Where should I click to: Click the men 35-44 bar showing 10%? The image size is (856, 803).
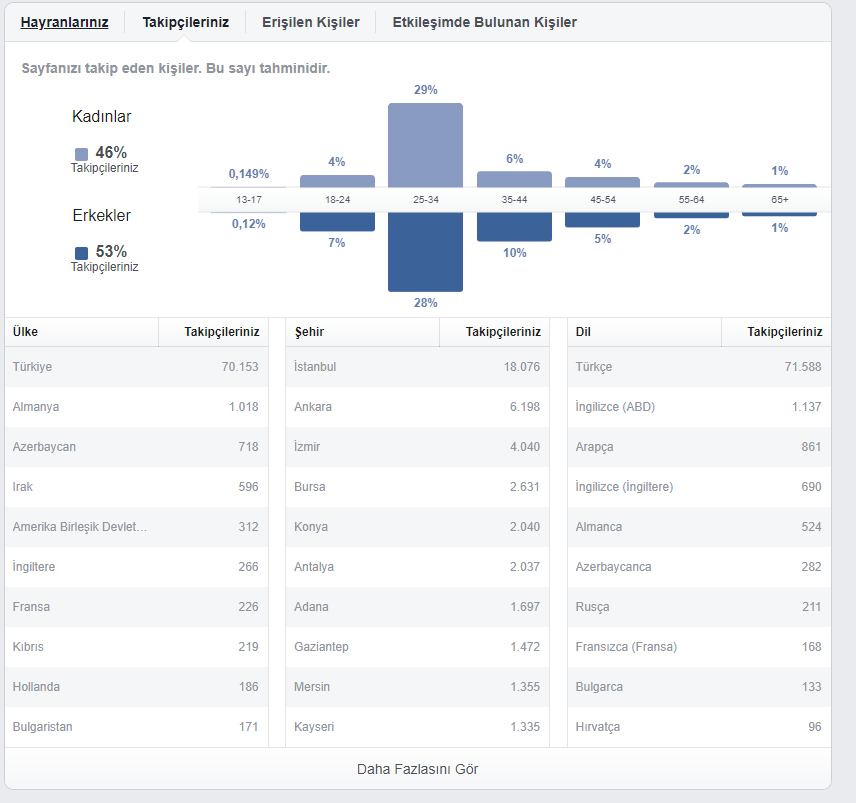coord(514,227)
